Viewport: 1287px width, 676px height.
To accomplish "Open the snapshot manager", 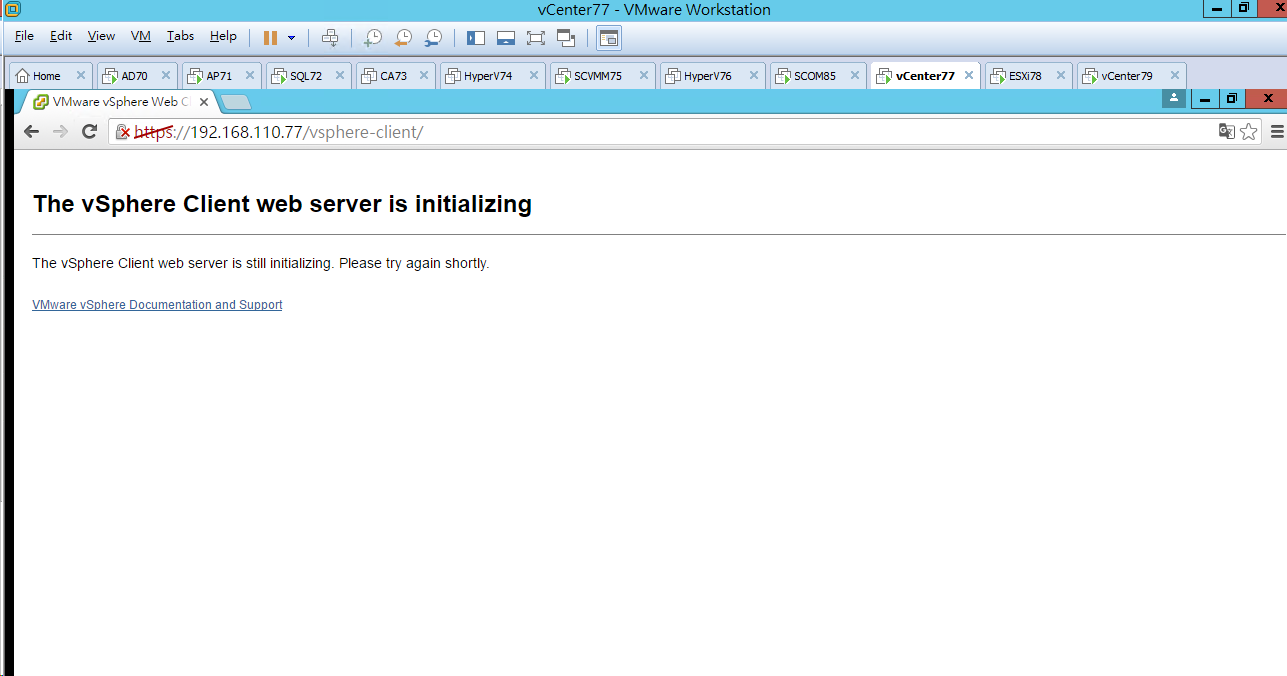I will point(433,38).
